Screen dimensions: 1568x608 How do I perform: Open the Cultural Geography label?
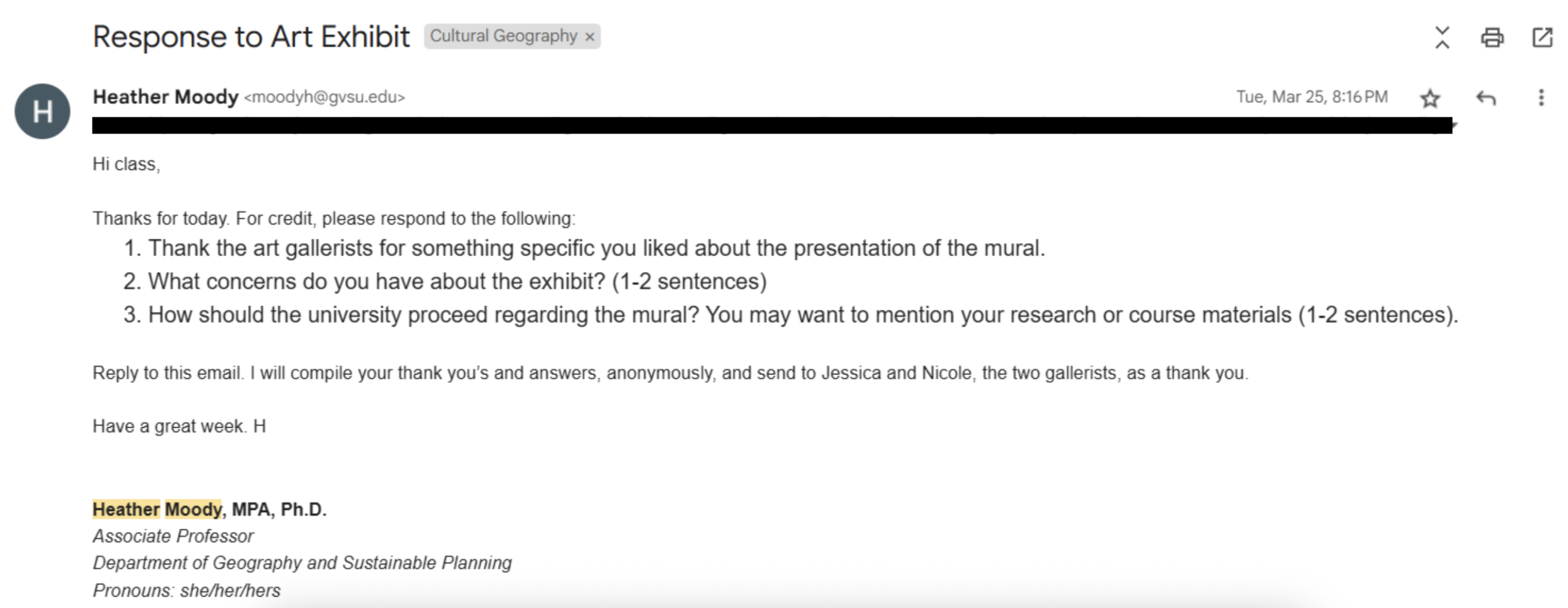pyautogui.click(x=503, y=37)
